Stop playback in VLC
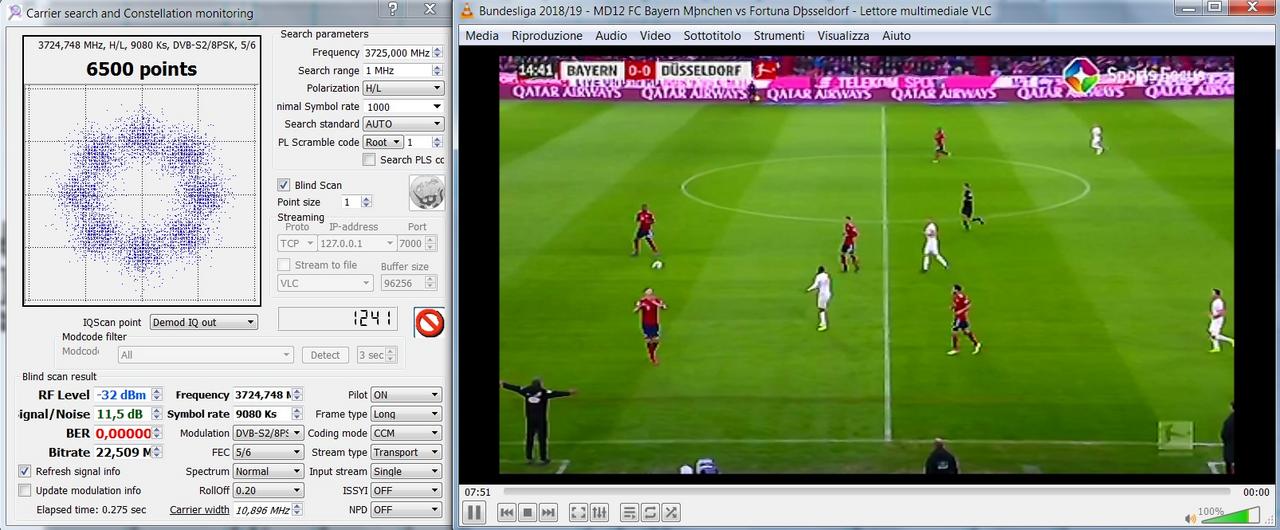This screenshot has height=530, width=1280. click(528, 512)
